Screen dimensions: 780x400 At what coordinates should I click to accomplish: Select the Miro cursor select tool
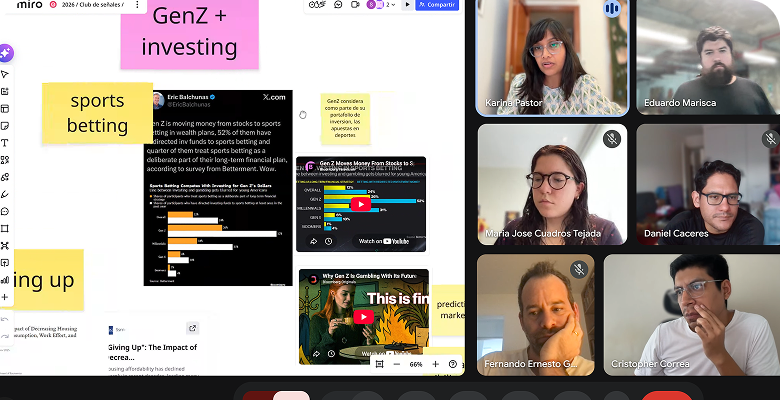[5, 74]
